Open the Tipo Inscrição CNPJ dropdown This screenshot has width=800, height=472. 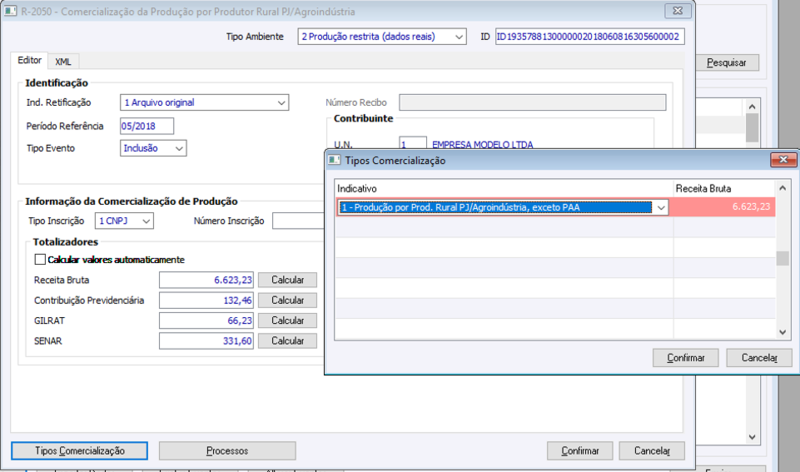(x=146, y=221)
